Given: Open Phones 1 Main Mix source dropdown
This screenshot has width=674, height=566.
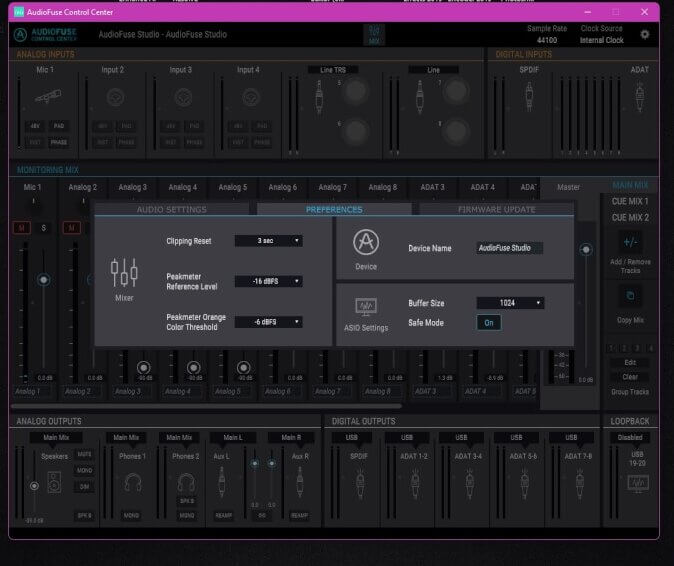Looking at the screenshot, I should (126, 438).
